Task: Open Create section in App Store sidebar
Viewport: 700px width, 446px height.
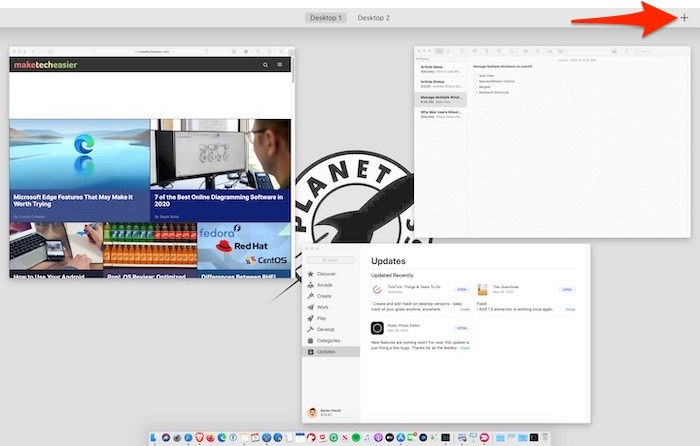Action: click(x=331, y=296)
